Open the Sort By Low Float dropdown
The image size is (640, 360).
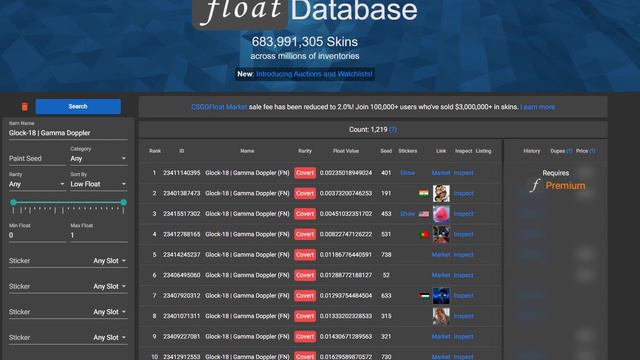[x=98, y=184]
